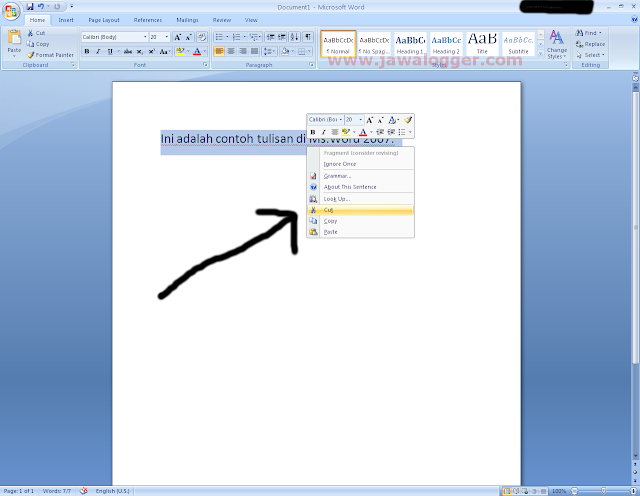Apply Heading 2 style

(x=446, y=44)
